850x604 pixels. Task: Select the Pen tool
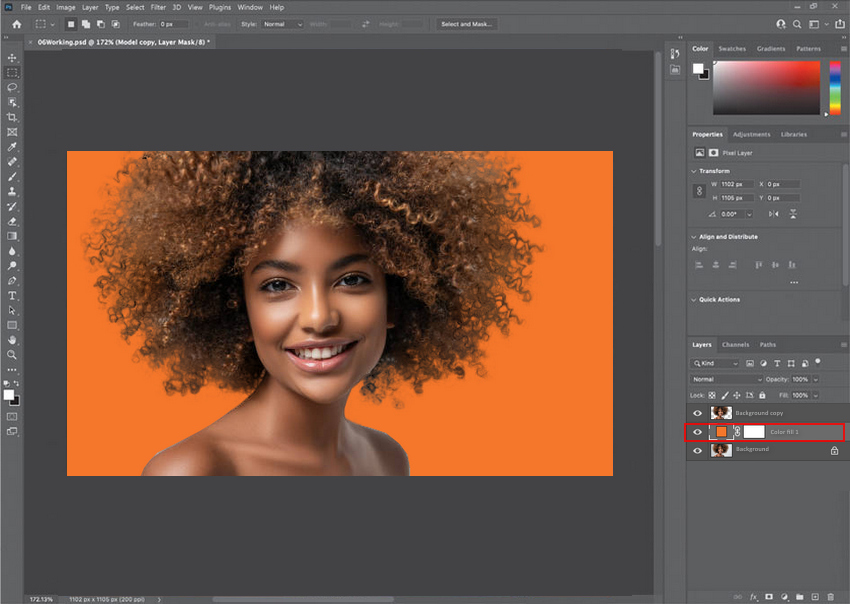coord(12,281)
